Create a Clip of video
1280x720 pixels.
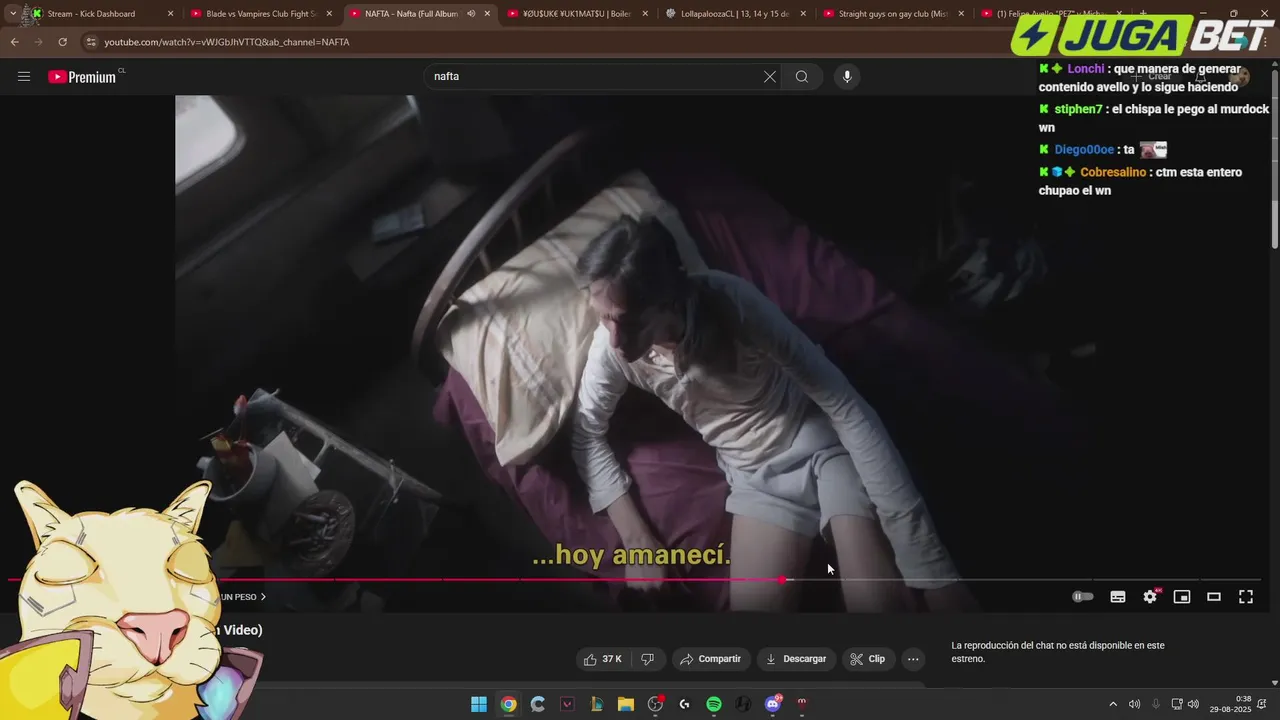[868, 659]
